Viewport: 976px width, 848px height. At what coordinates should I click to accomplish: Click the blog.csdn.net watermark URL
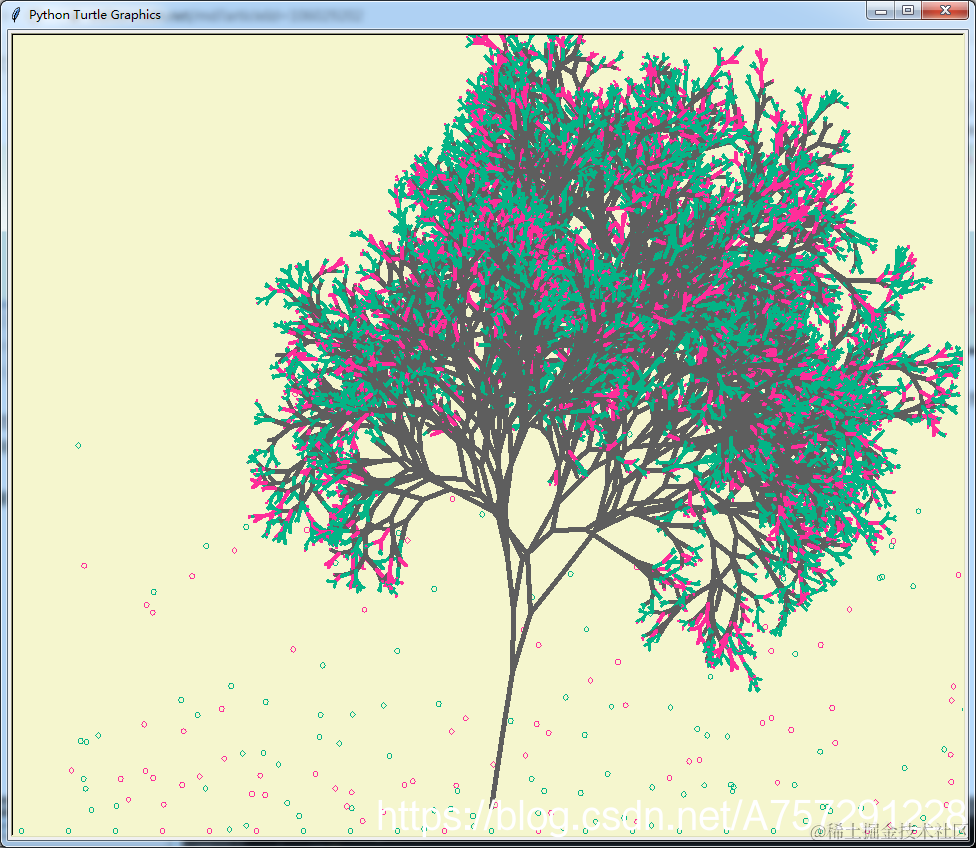point(671,815)
